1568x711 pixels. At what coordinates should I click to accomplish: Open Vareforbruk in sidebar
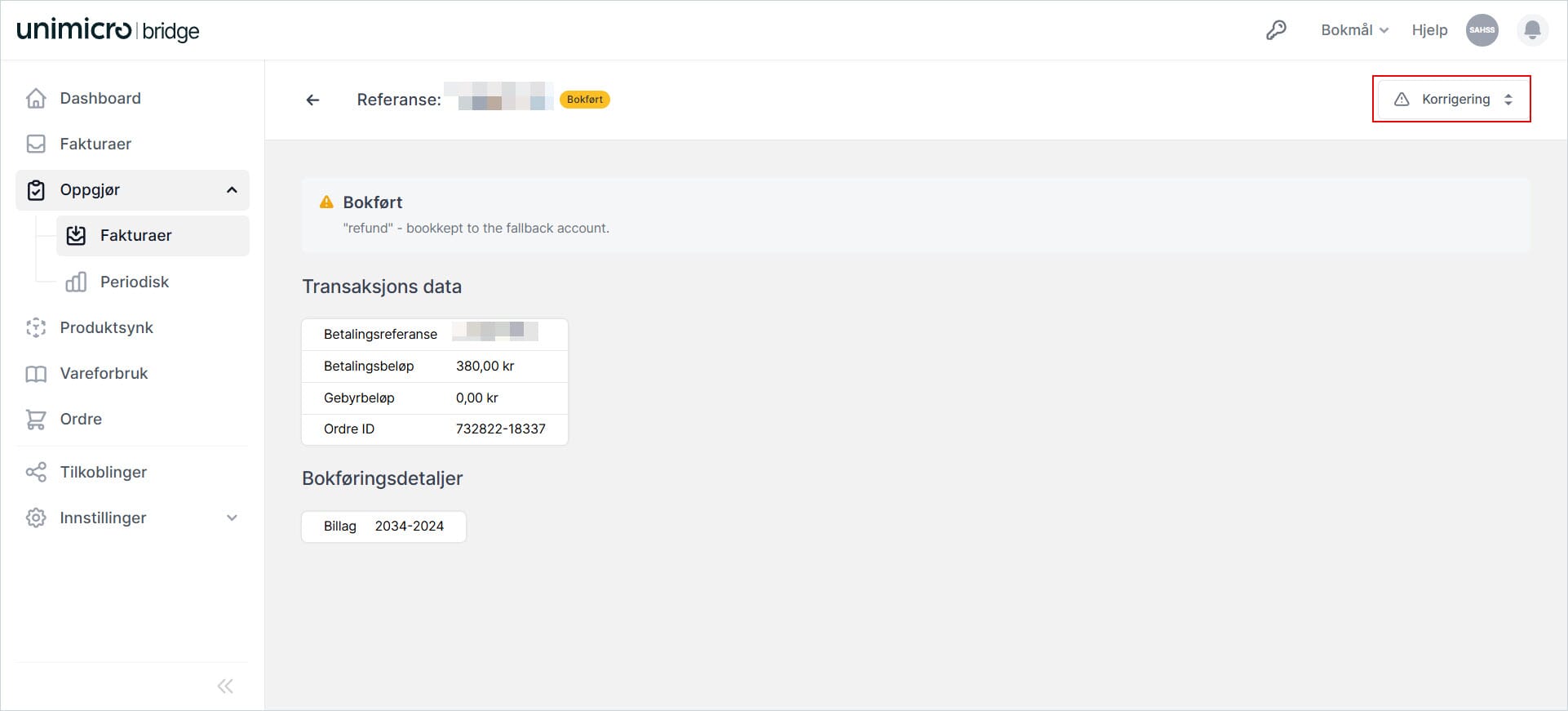click(104, 373)
